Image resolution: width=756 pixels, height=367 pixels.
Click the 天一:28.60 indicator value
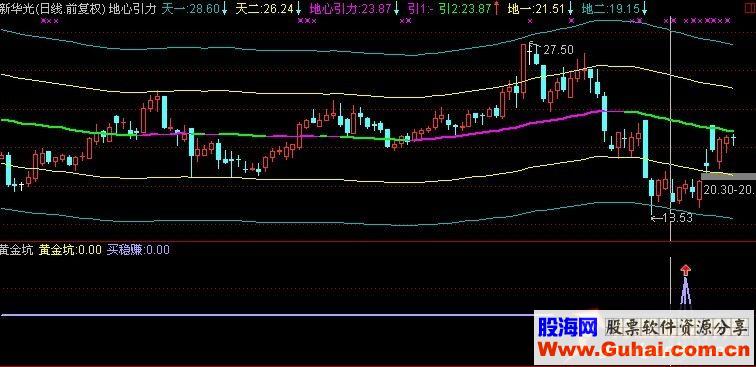pyautogui.click(x=190, y=8)
